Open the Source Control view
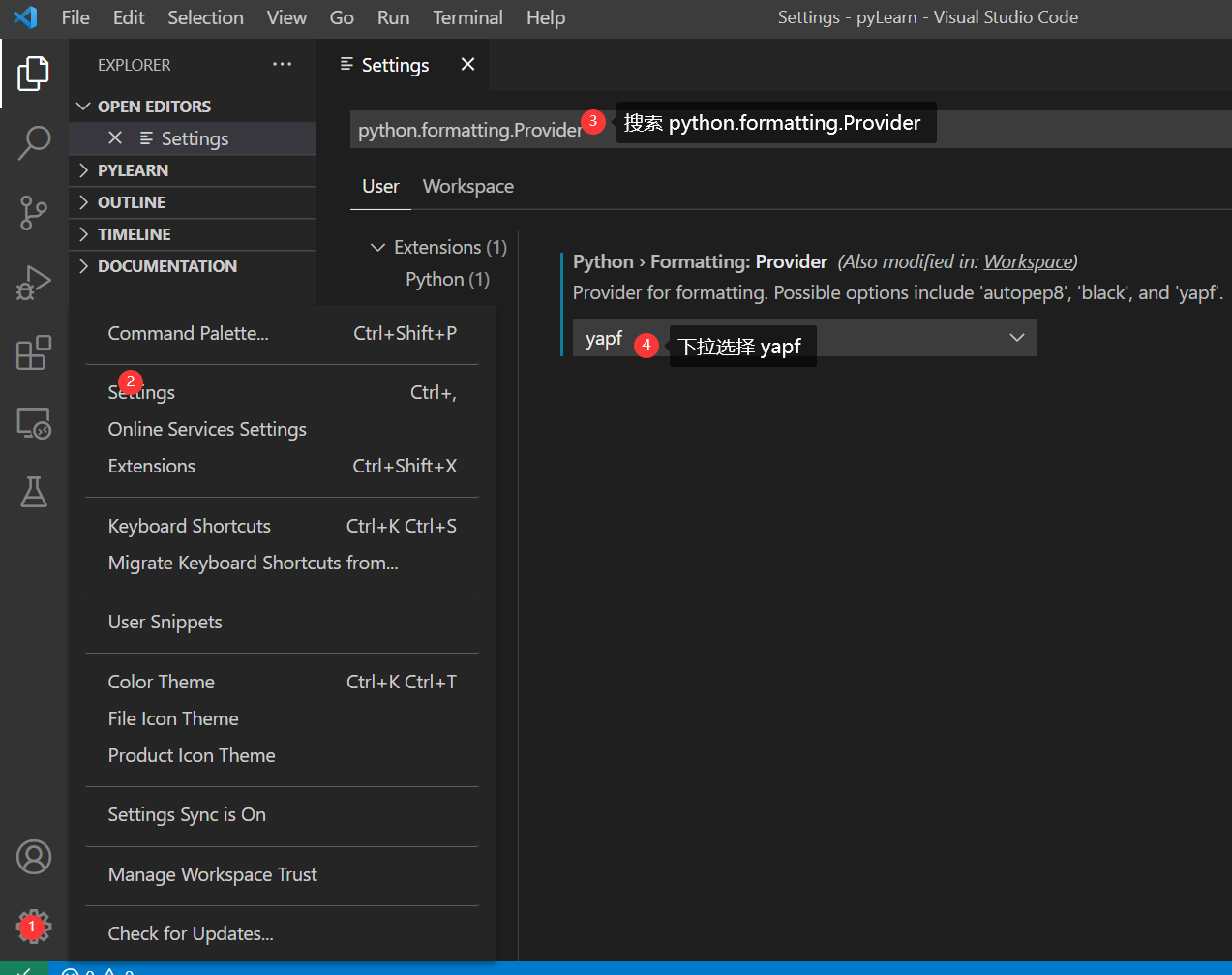The height and width of the screenshot is (975, 1232). [34, 213]
